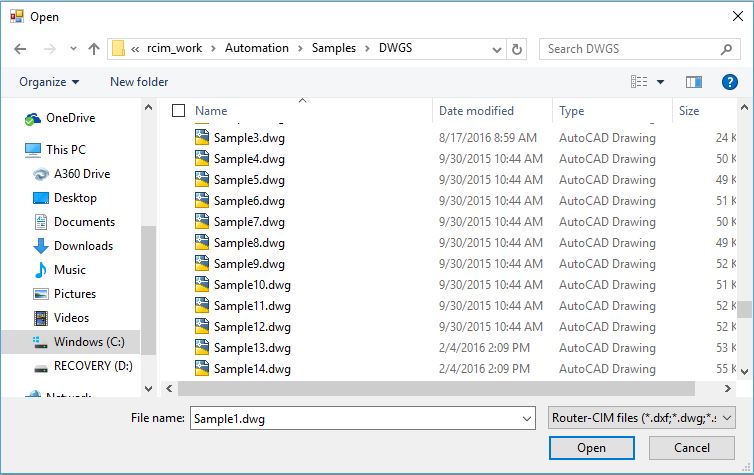
Task: Click the A360 Drive sidebar item
Action: point(82,174)
